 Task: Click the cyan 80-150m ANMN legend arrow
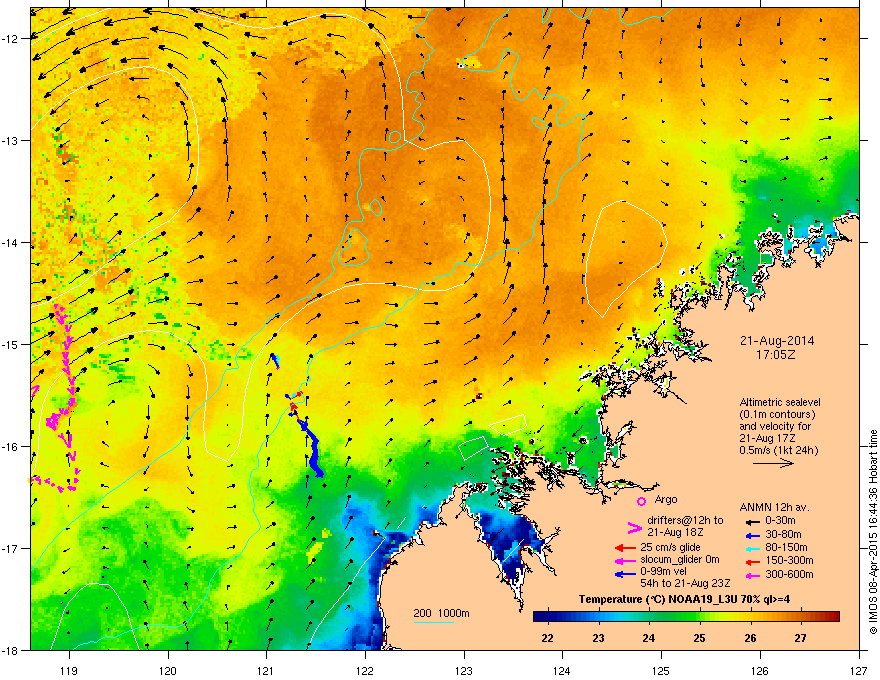pyautogui.click(x=751, y=548)
